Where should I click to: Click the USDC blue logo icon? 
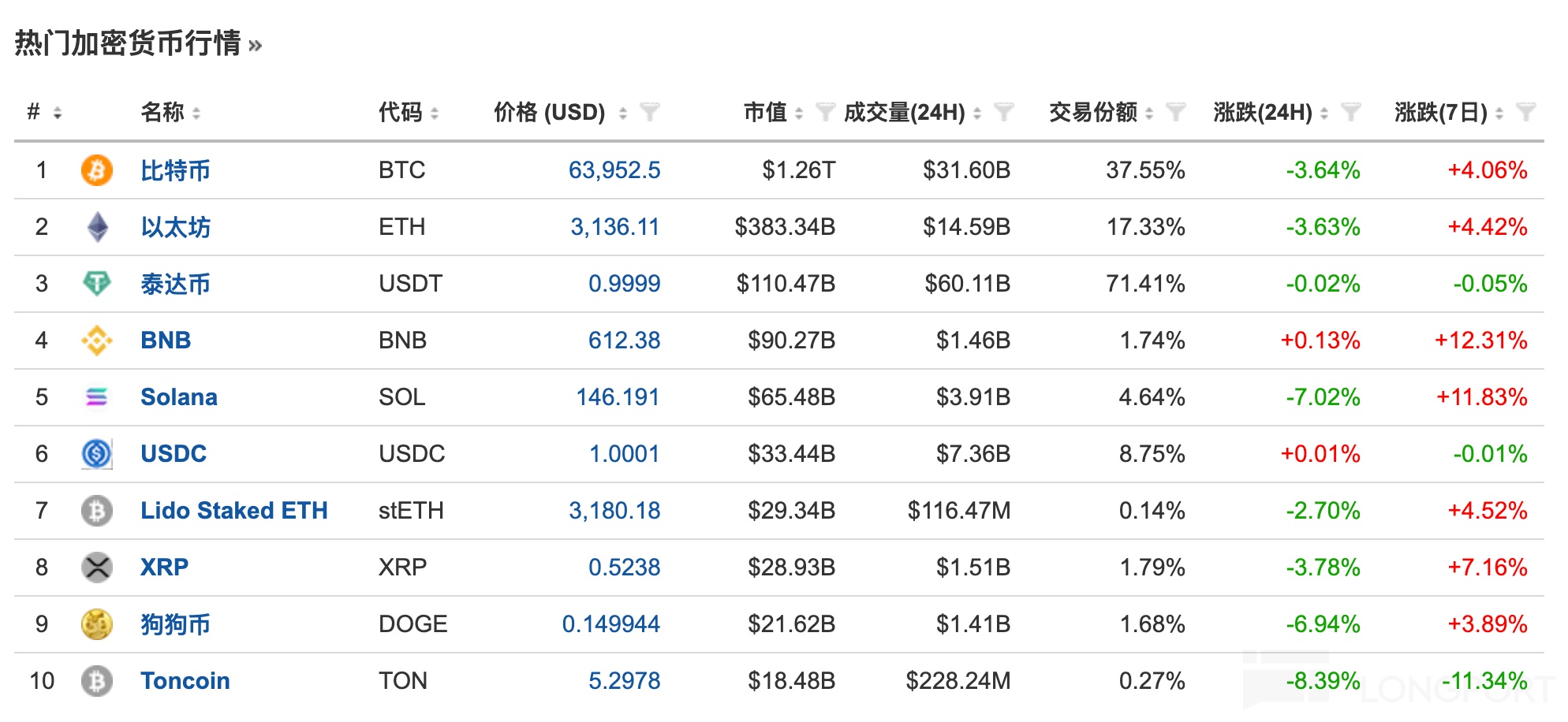coord(97,454)
